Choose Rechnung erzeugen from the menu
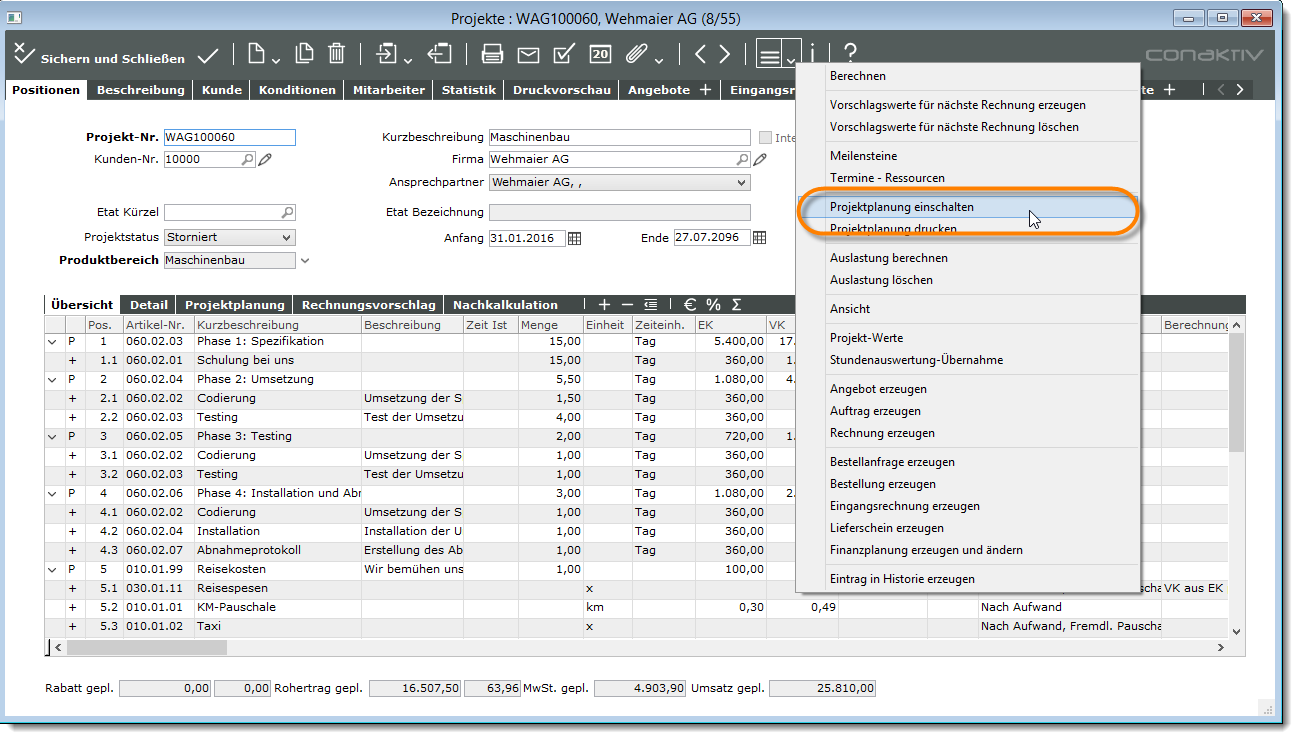1298x739 pixels. [x=882, y=433]
